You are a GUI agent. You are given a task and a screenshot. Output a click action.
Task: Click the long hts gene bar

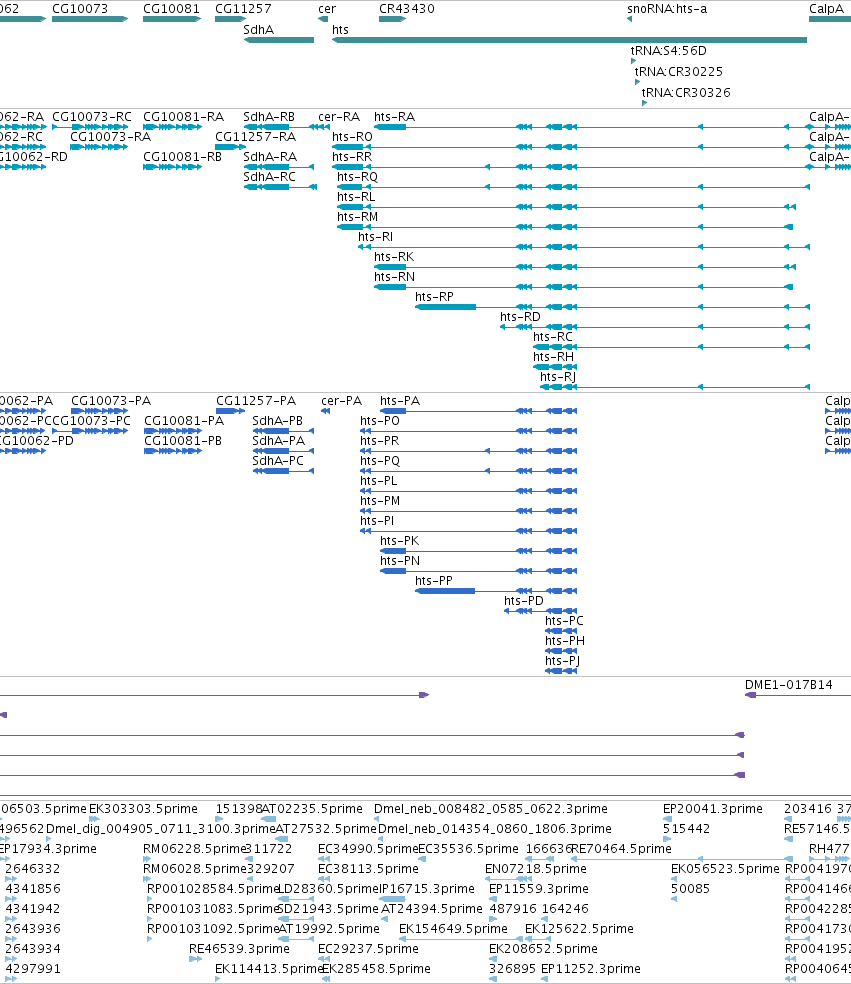(x=569, y=40)
